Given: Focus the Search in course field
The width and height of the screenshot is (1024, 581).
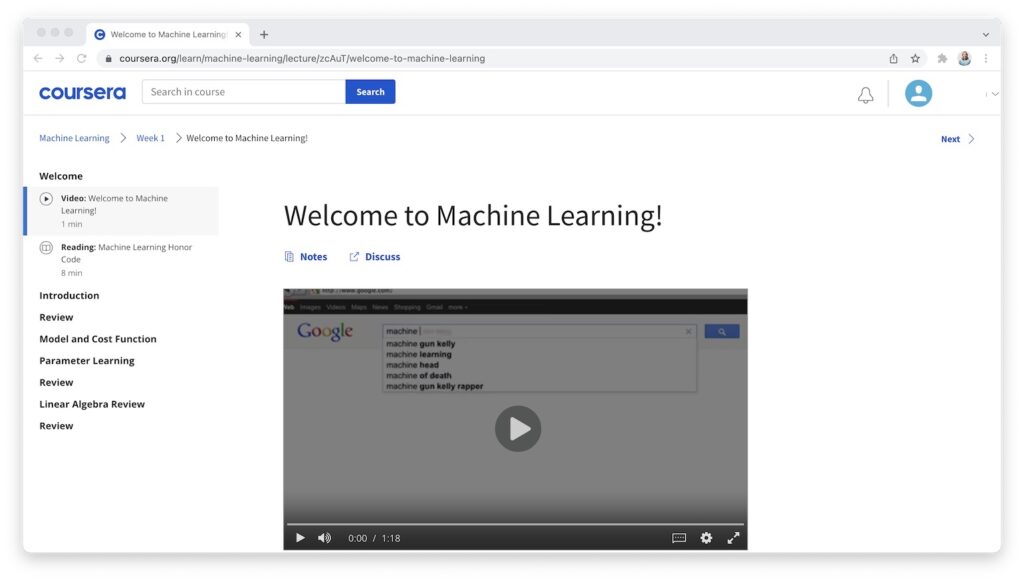Looking at the screenshot, I should pyautogui.click(x=244, y=92).
